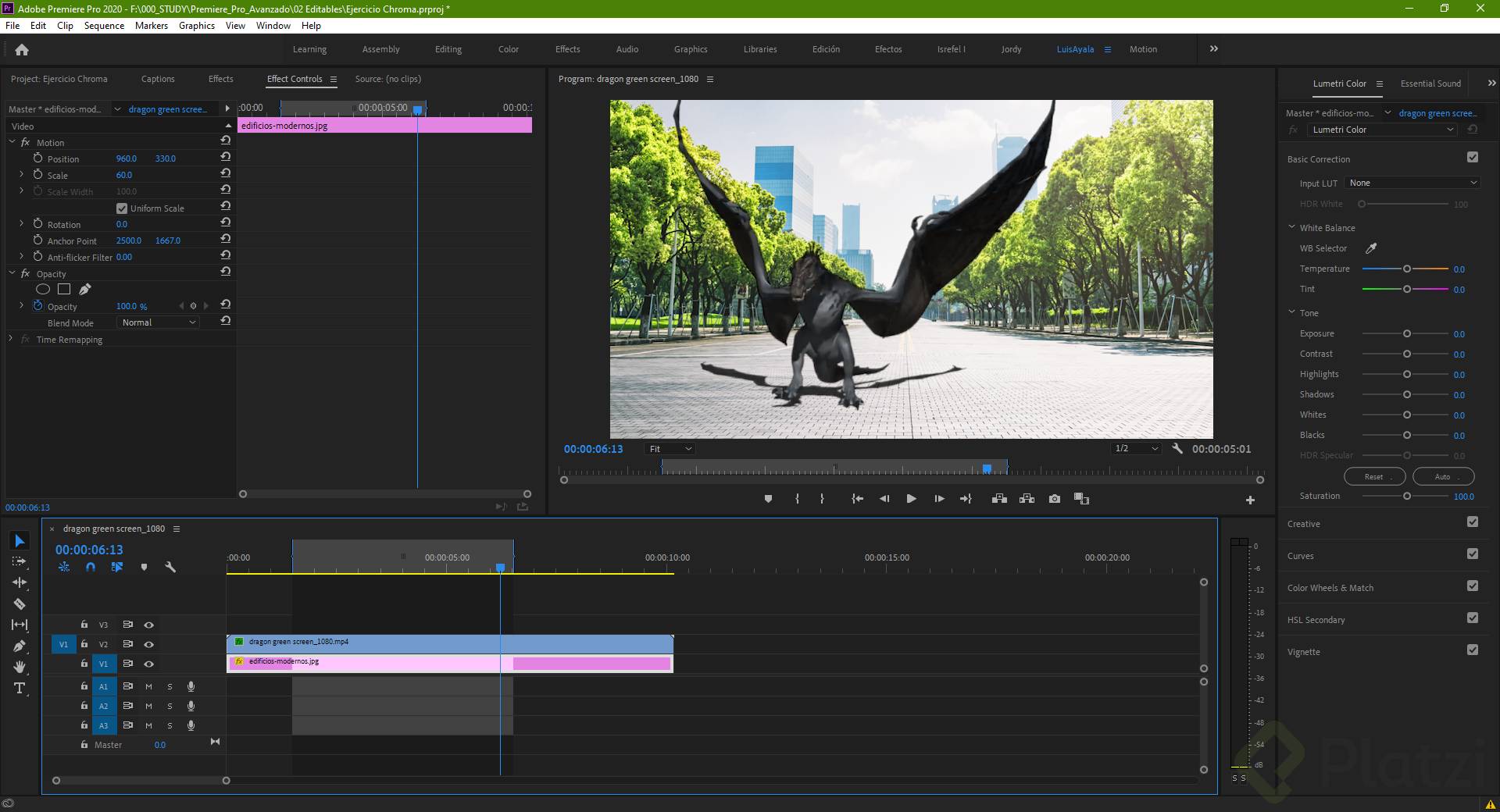Click the Exposure slider handle
This screenshot has height=812, width=1500.
coord(1407,334)
